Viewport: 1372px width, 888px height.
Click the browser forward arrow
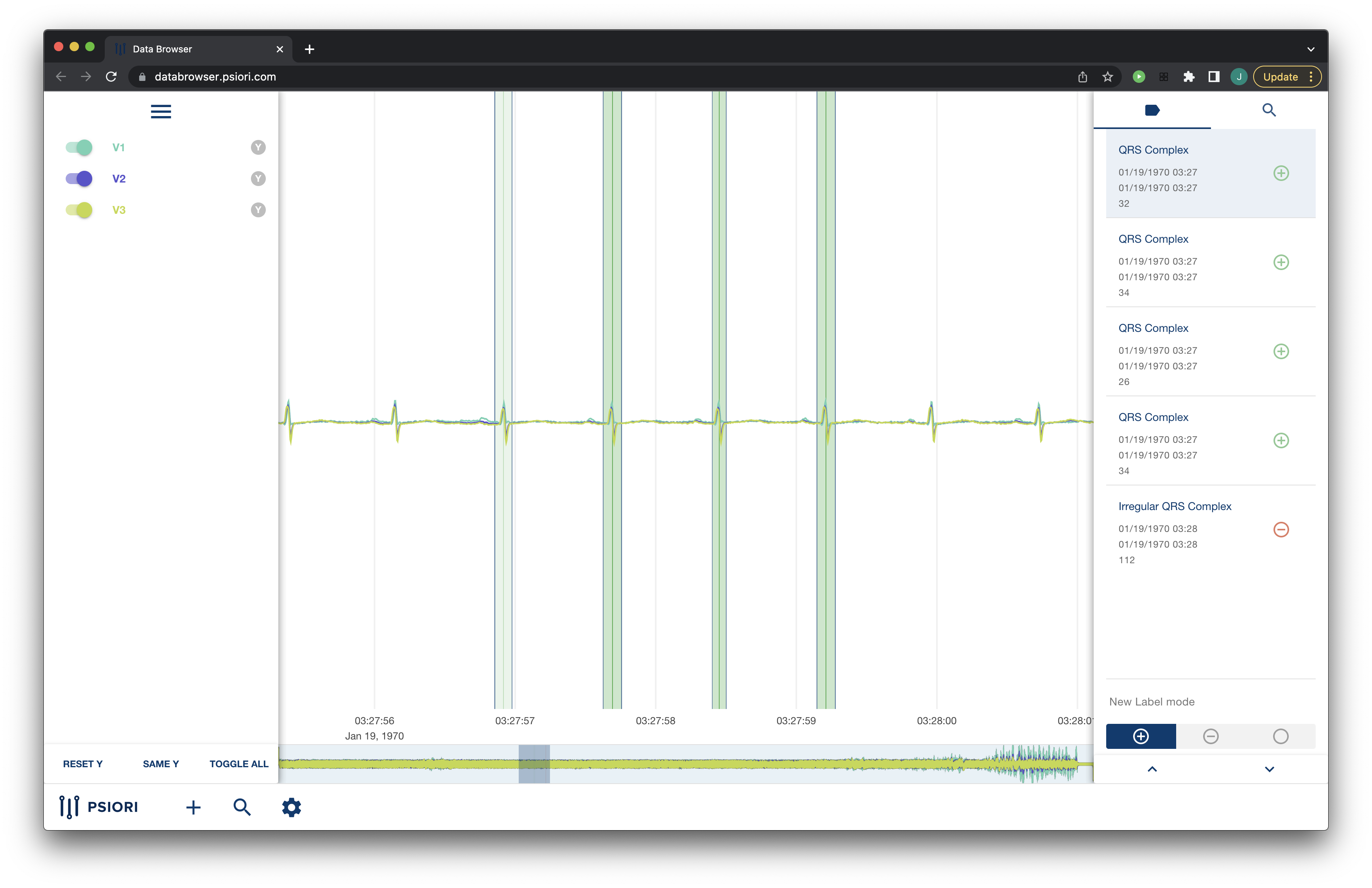click(86, 77)
